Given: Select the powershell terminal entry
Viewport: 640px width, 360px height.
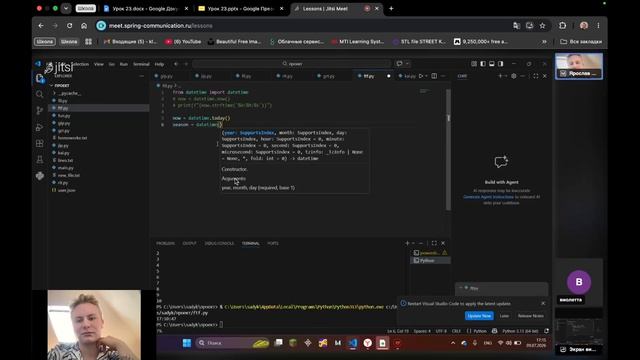Looking at the screenshot, I should point(430,253).
